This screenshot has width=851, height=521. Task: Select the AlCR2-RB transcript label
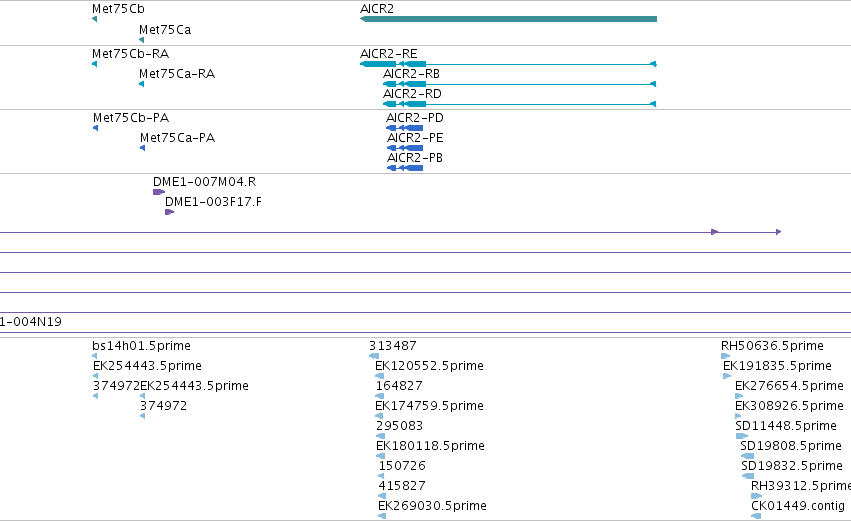411,74
